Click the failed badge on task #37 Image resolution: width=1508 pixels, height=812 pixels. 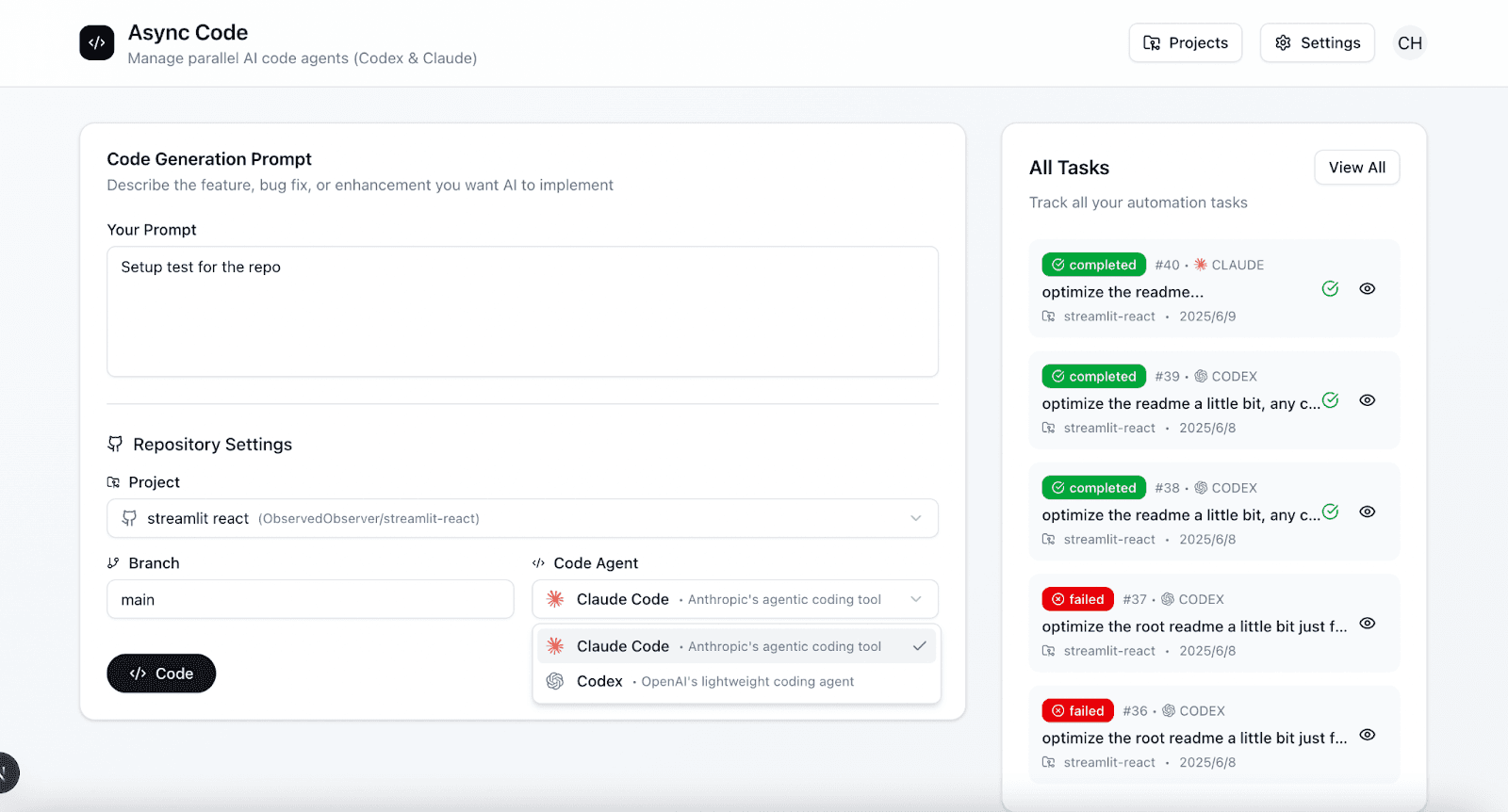tap(1077, 599)
